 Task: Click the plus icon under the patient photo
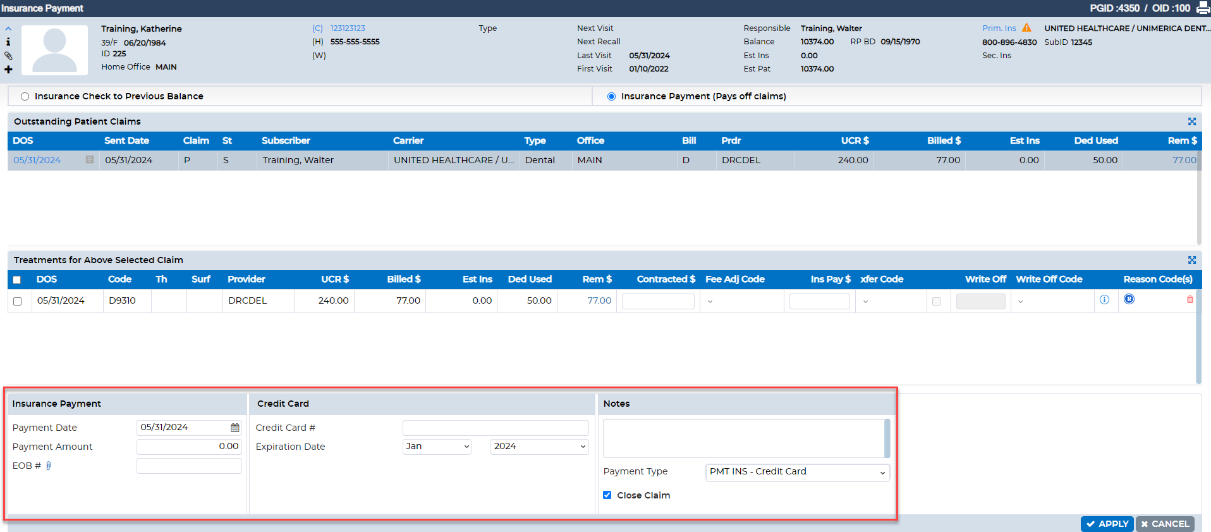pos(8,70)
